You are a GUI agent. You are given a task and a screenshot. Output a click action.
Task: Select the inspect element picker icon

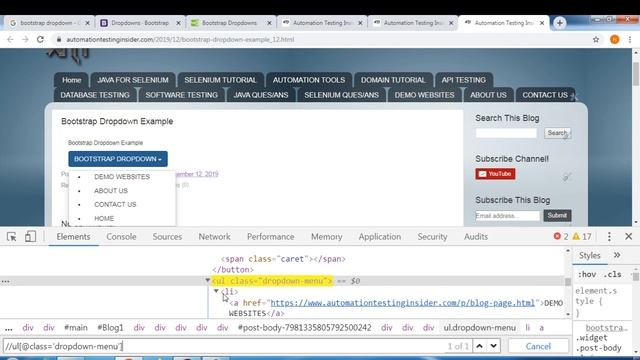coord(11,237)
